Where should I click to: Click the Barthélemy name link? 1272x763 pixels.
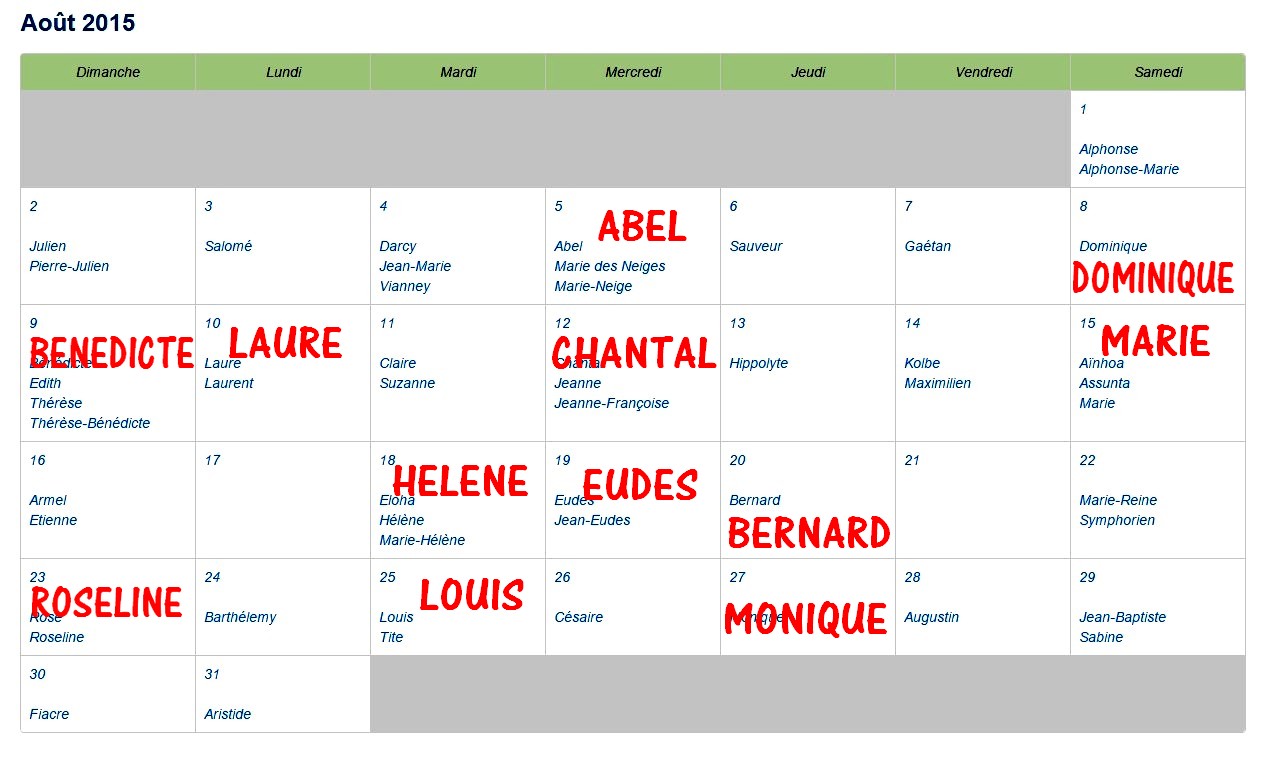pyautogui.click(x=240, y=617)
